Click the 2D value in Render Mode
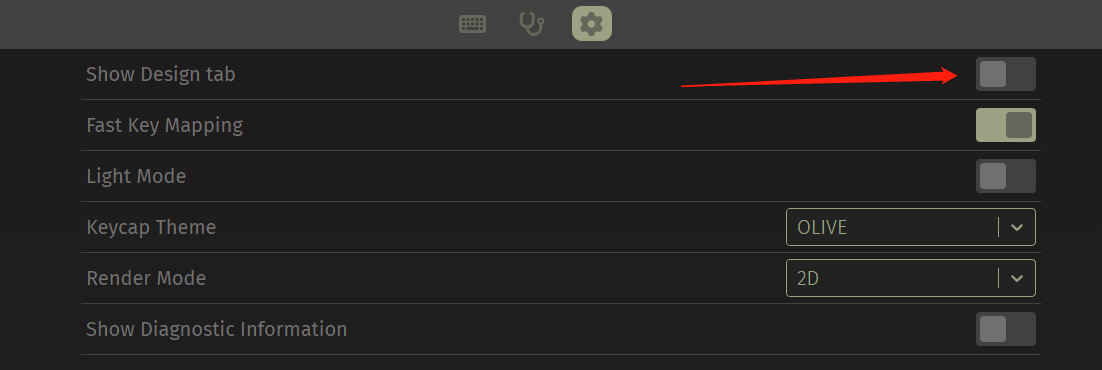The image size is (1102, 370). coord(808,279)
